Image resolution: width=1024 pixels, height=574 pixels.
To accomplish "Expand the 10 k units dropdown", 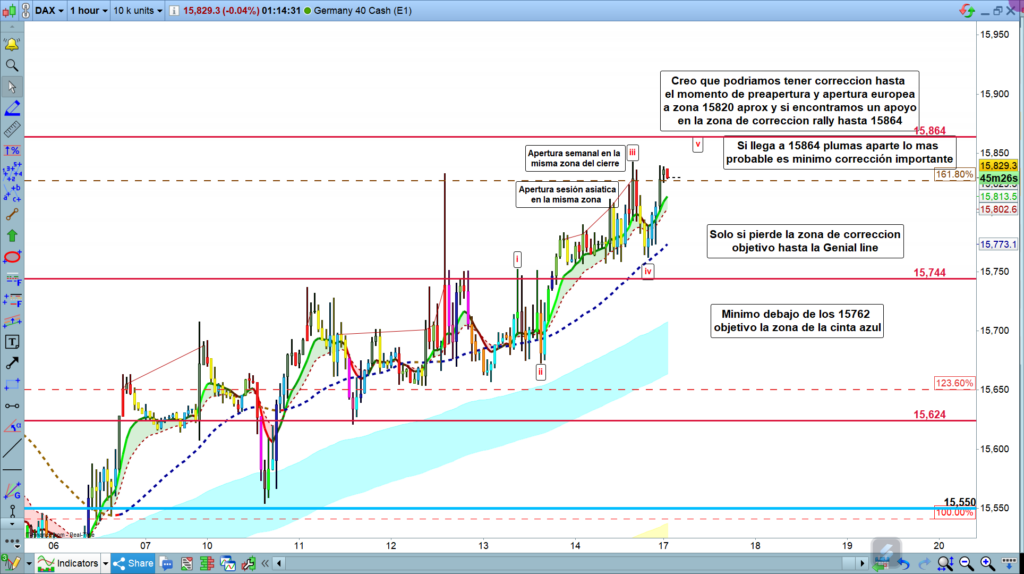I will 137,11.
